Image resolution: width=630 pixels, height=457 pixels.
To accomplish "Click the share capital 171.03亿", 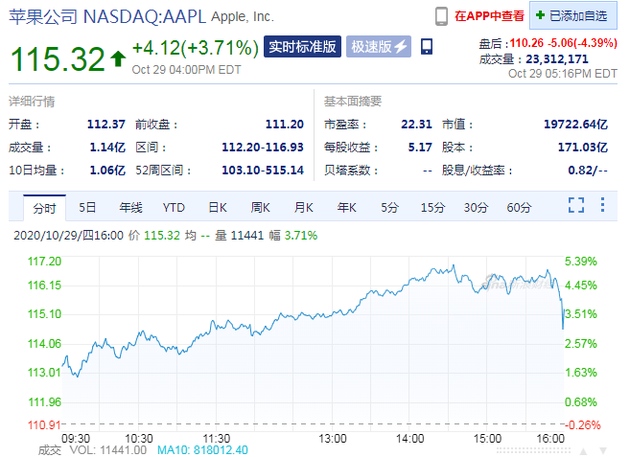I will tap(583, 147).
